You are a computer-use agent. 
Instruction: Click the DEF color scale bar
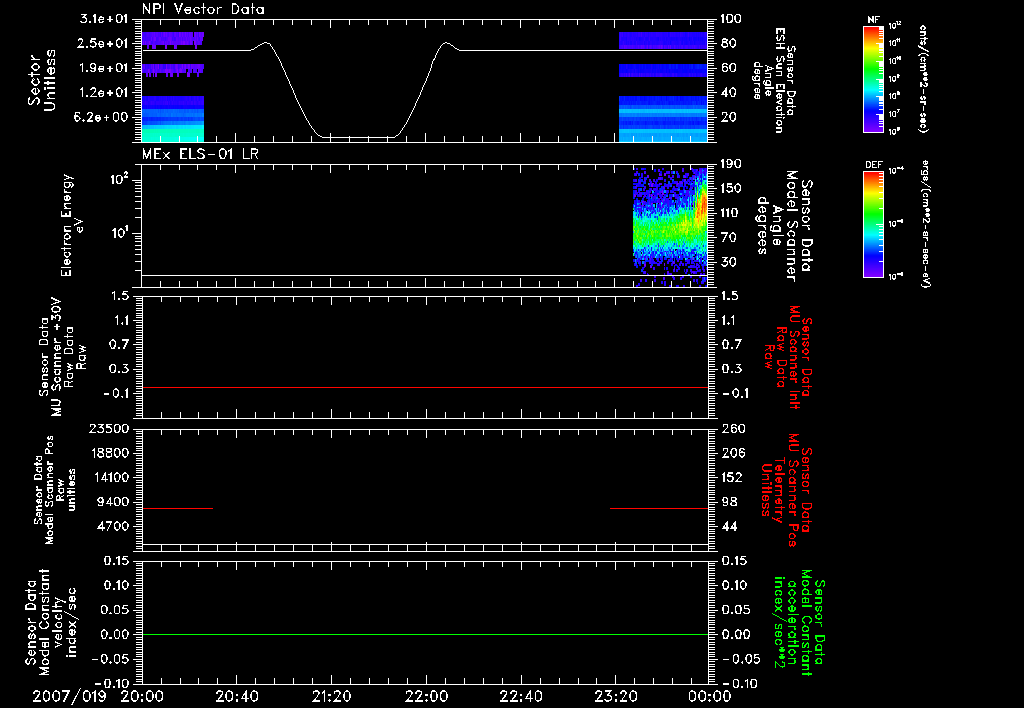click(x=873, y=225)
